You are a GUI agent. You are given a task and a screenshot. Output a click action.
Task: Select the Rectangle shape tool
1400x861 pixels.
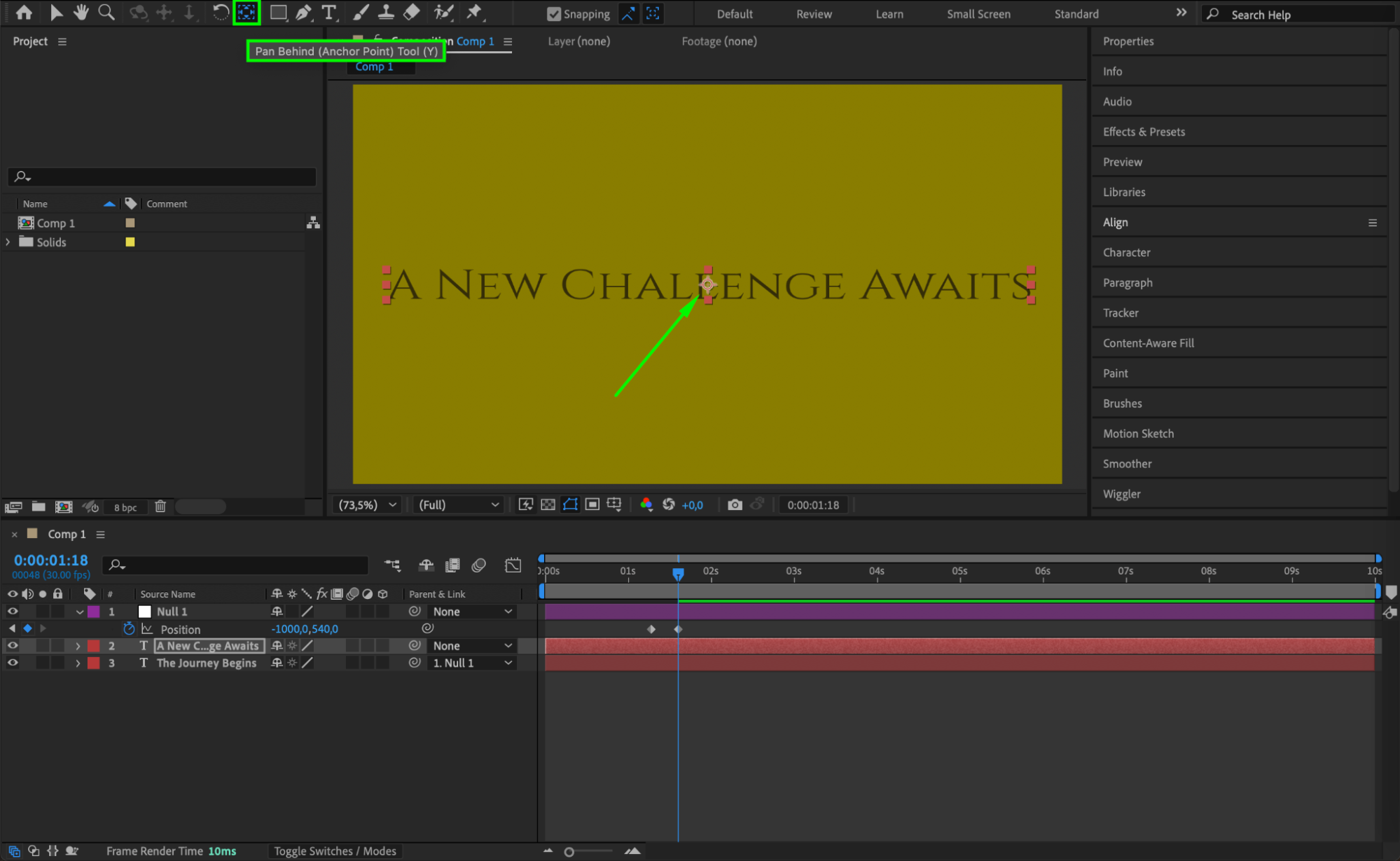(278, 13)
